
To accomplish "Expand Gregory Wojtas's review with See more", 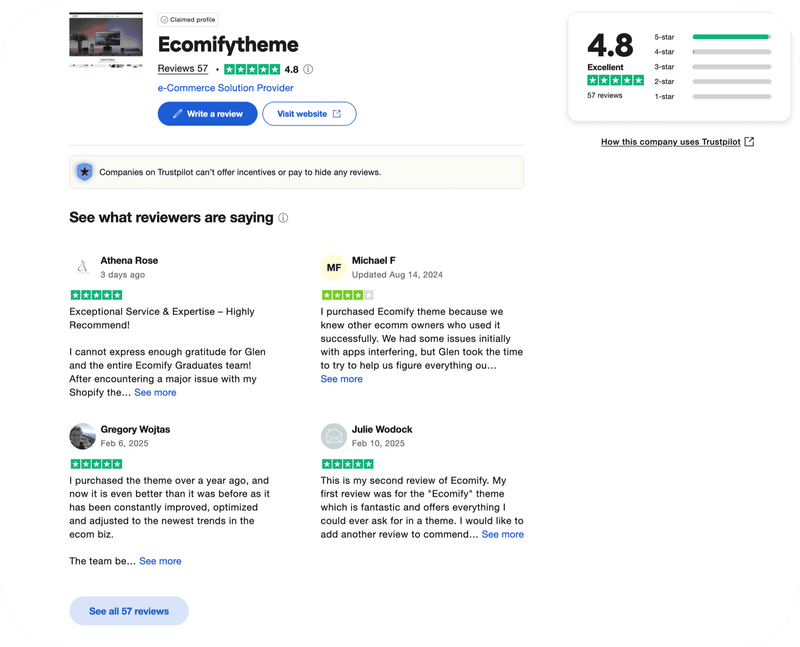I will coord(160,561).
